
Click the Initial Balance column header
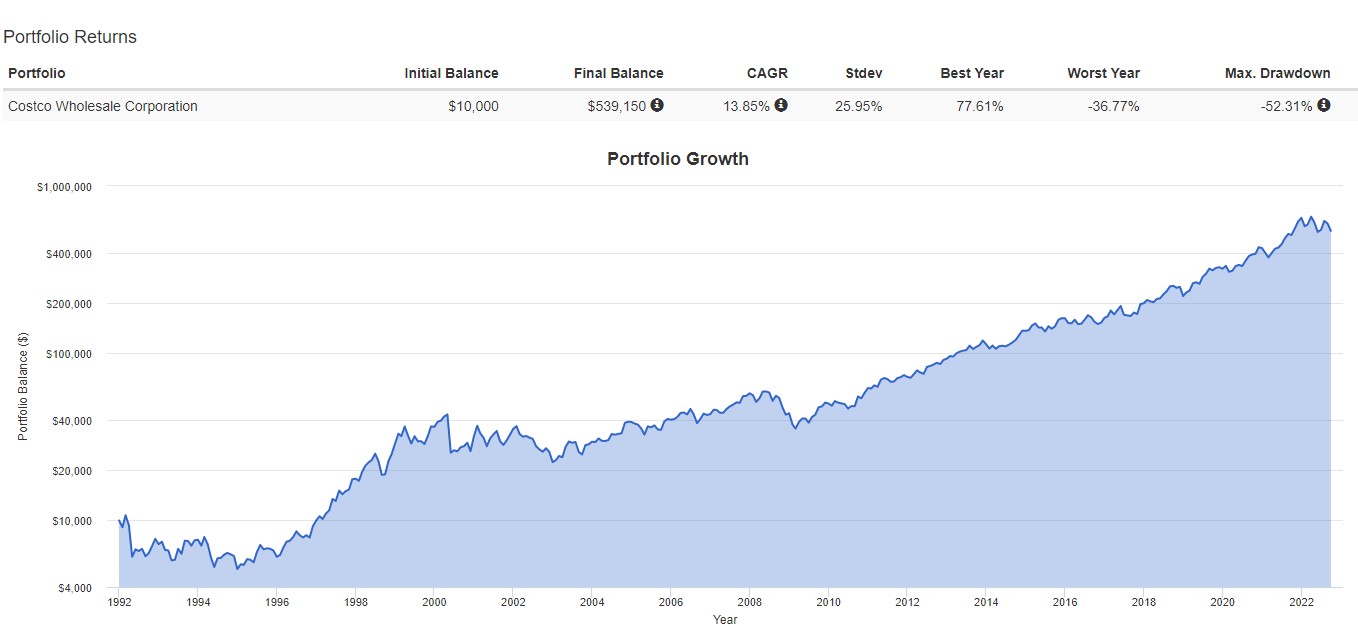[x=451, y=73]
